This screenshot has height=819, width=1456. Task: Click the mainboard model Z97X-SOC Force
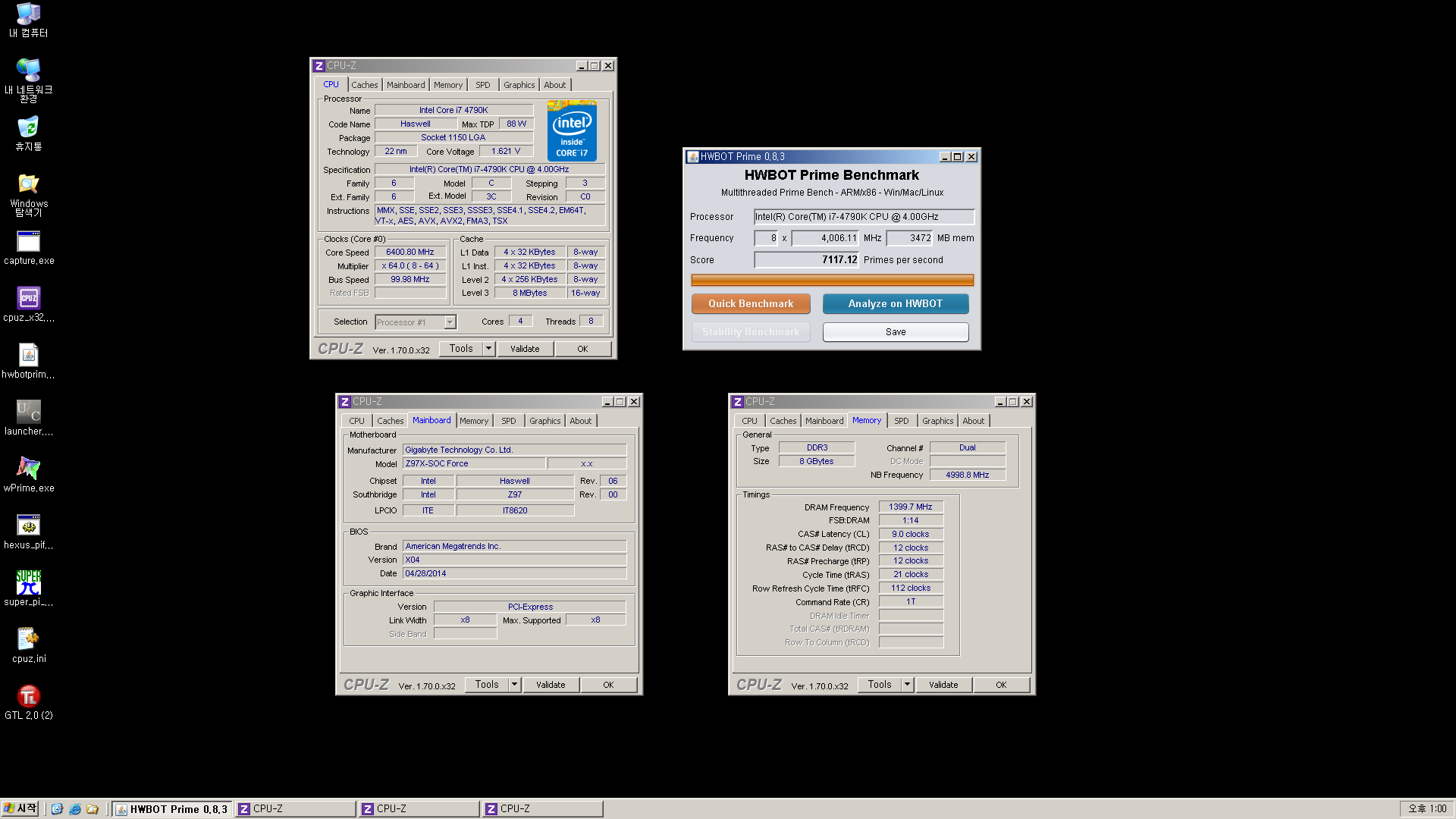pyautogui.click(x=474, y=464)
